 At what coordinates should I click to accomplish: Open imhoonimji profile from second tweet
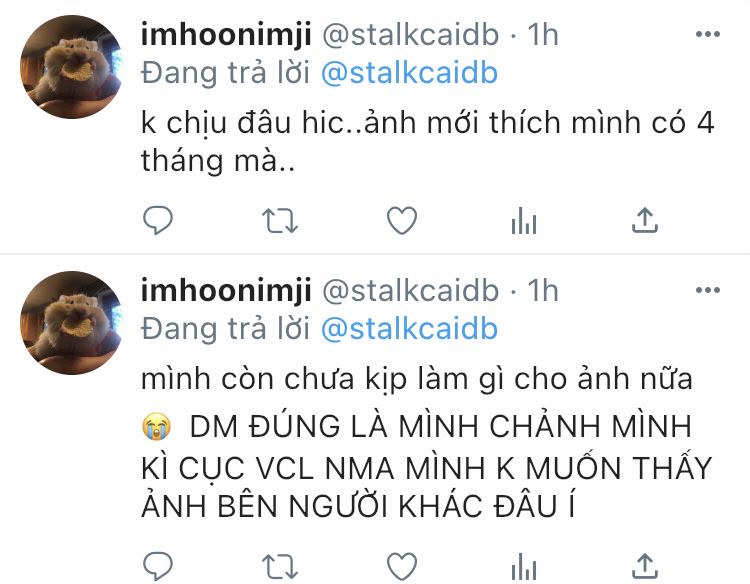click(x=226, y=291)
